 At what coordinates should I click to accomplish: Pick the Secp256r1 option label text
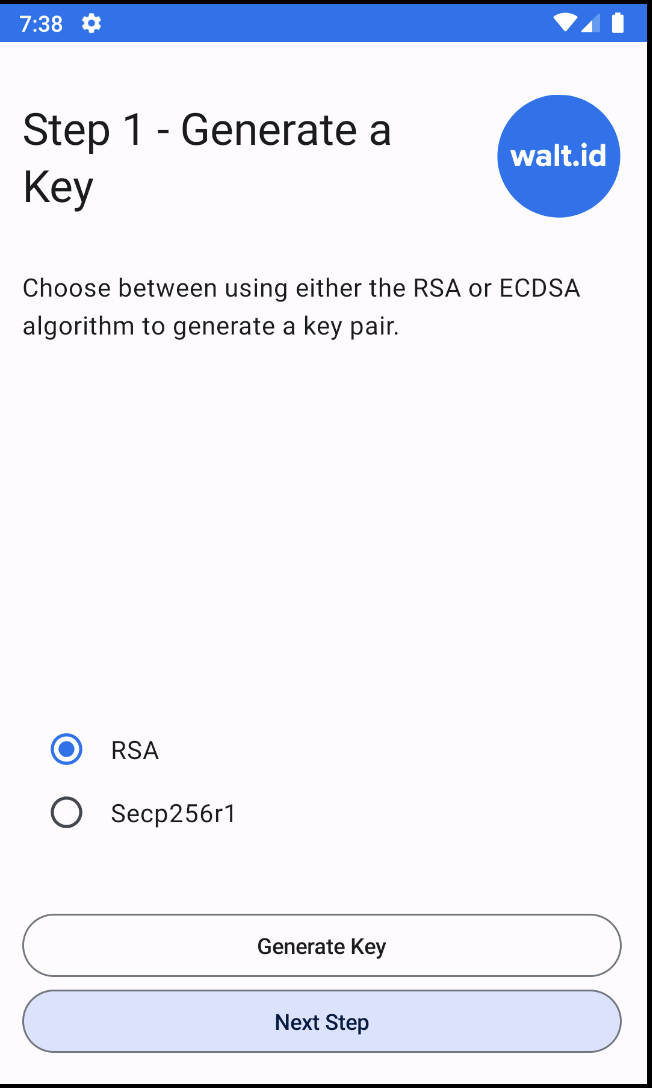(173, 813)
